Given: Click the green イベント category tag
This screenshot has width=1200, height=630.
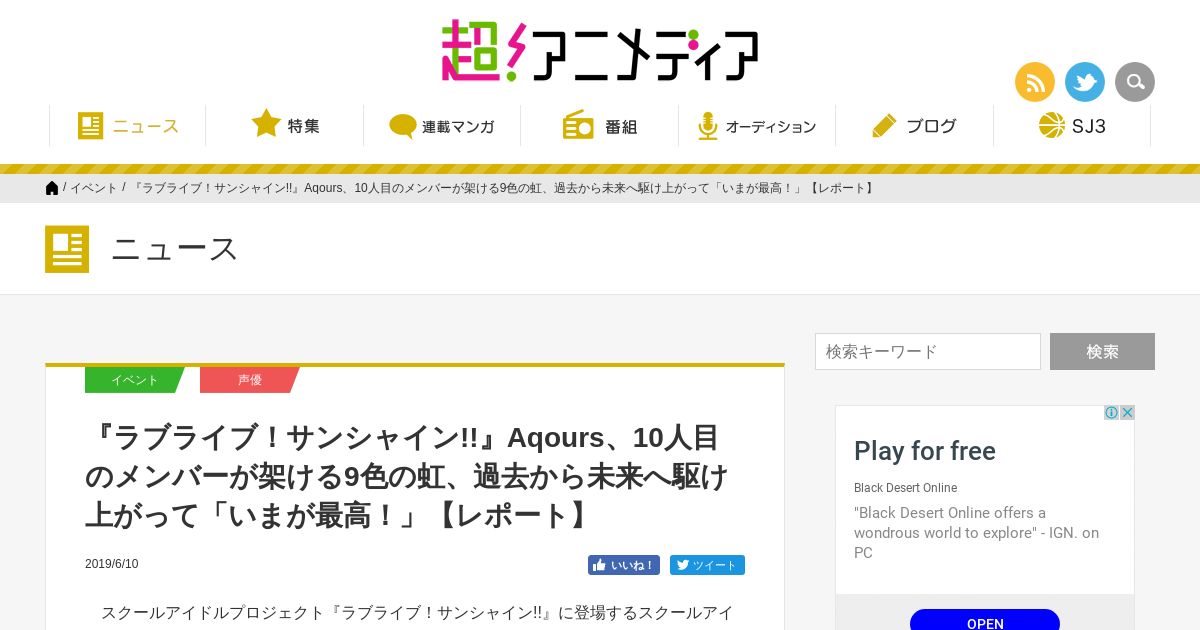Looking at the screenshot, I should pos(135,380).
